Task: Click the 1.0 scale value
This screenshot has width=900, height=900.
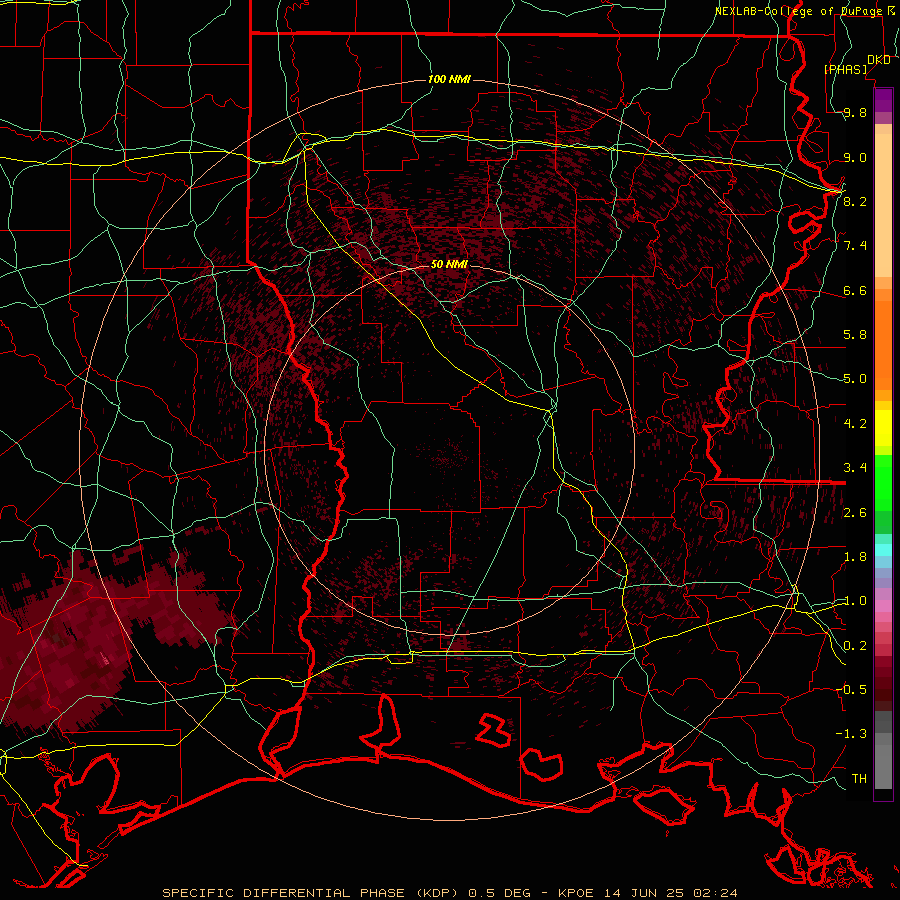Action: pyautogui.click(x=855, y=601)
